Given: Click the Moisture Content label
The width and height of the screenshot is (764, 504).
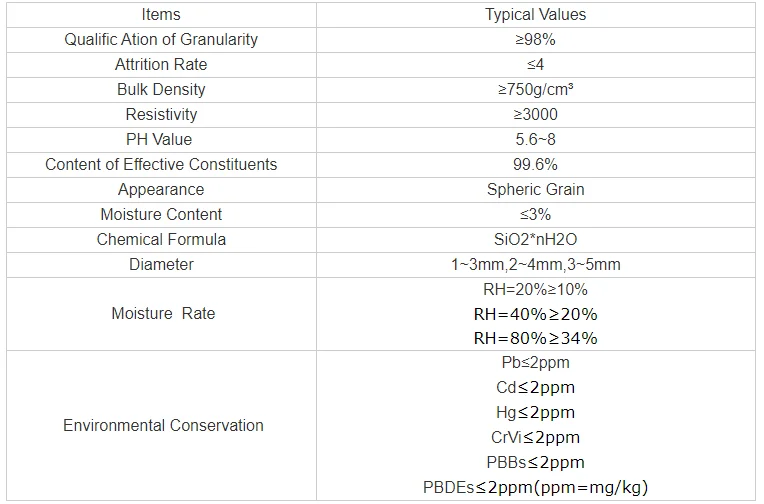Looking at the screenshot, I should [161, 215].
